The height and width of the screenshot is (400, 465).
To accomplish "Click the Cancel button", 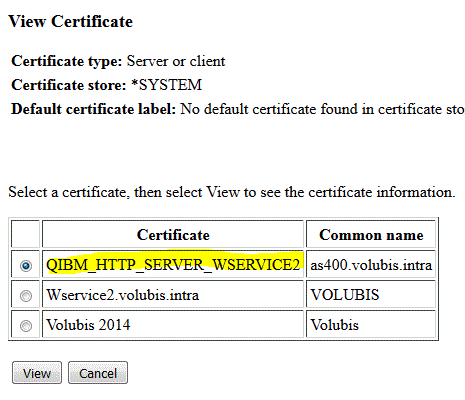I will point(98,373).
